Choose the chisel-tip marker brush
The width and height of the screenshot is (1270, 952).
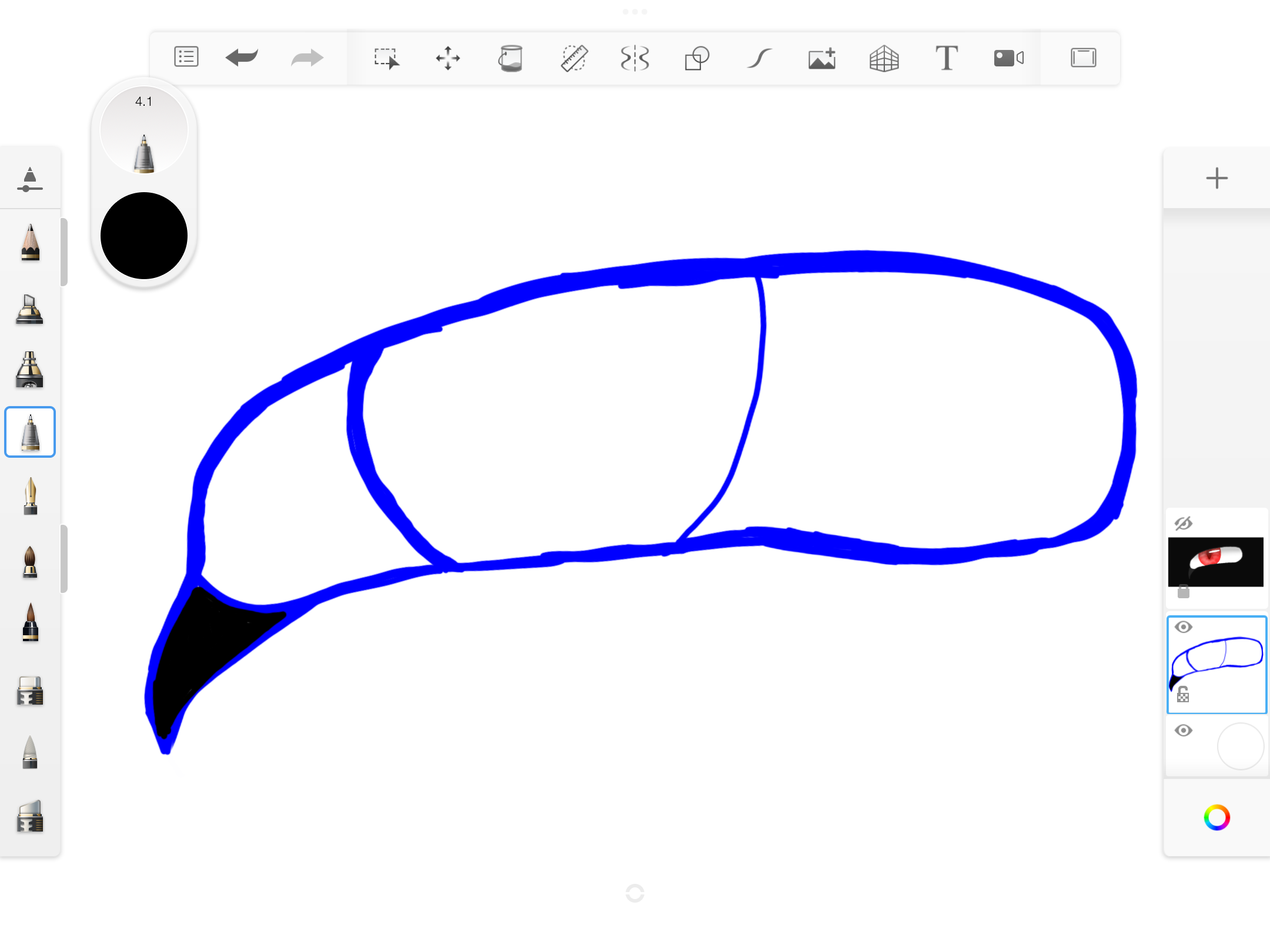pyautogui.click(x=30, y=308)
